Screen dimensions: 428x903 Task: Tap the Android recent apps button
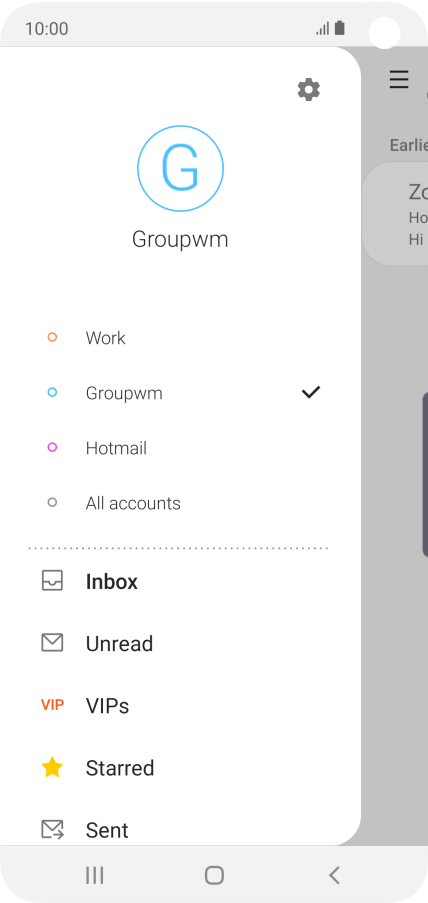[94, 875]
